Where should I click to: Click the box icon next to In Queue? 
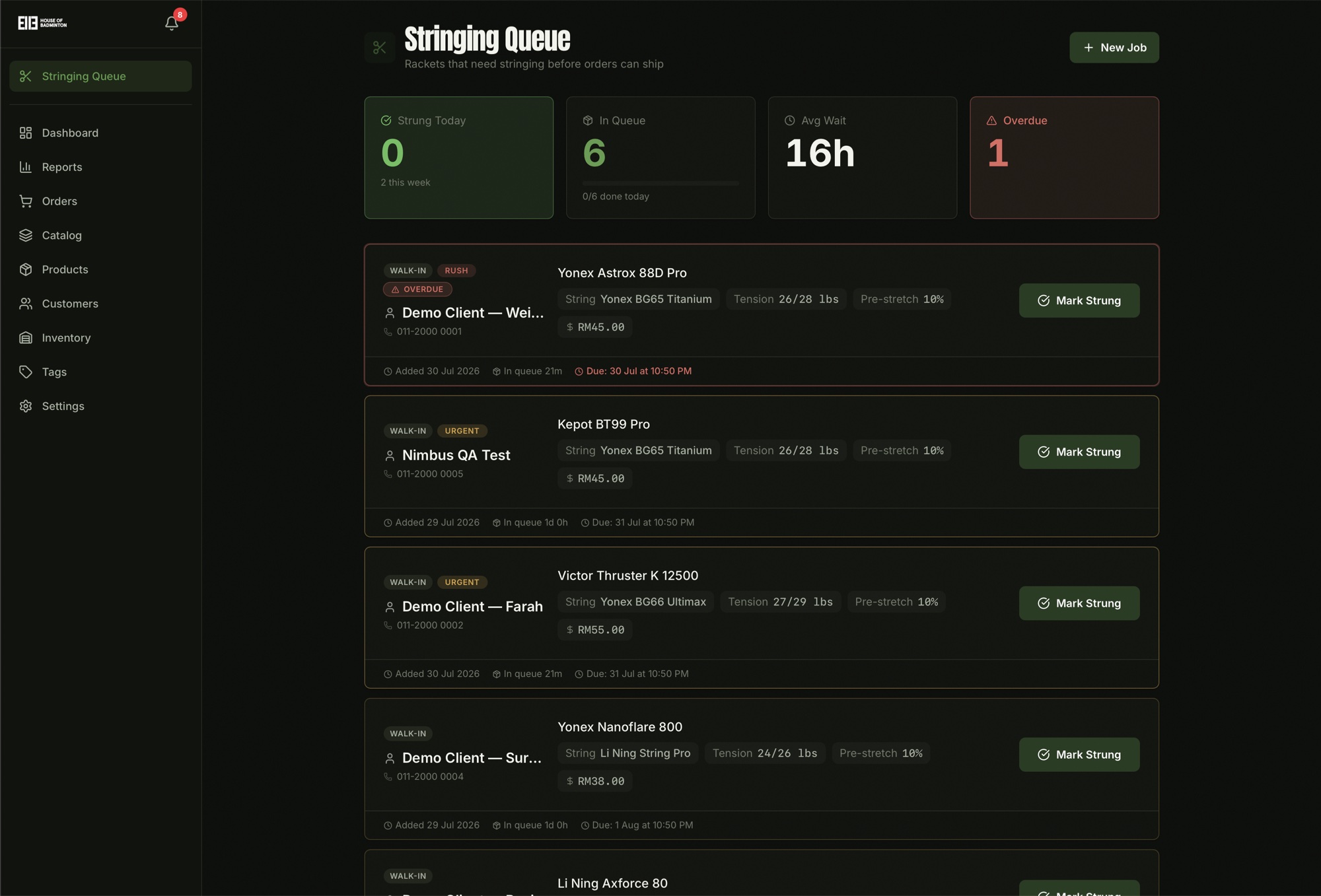tap(588, 120)
